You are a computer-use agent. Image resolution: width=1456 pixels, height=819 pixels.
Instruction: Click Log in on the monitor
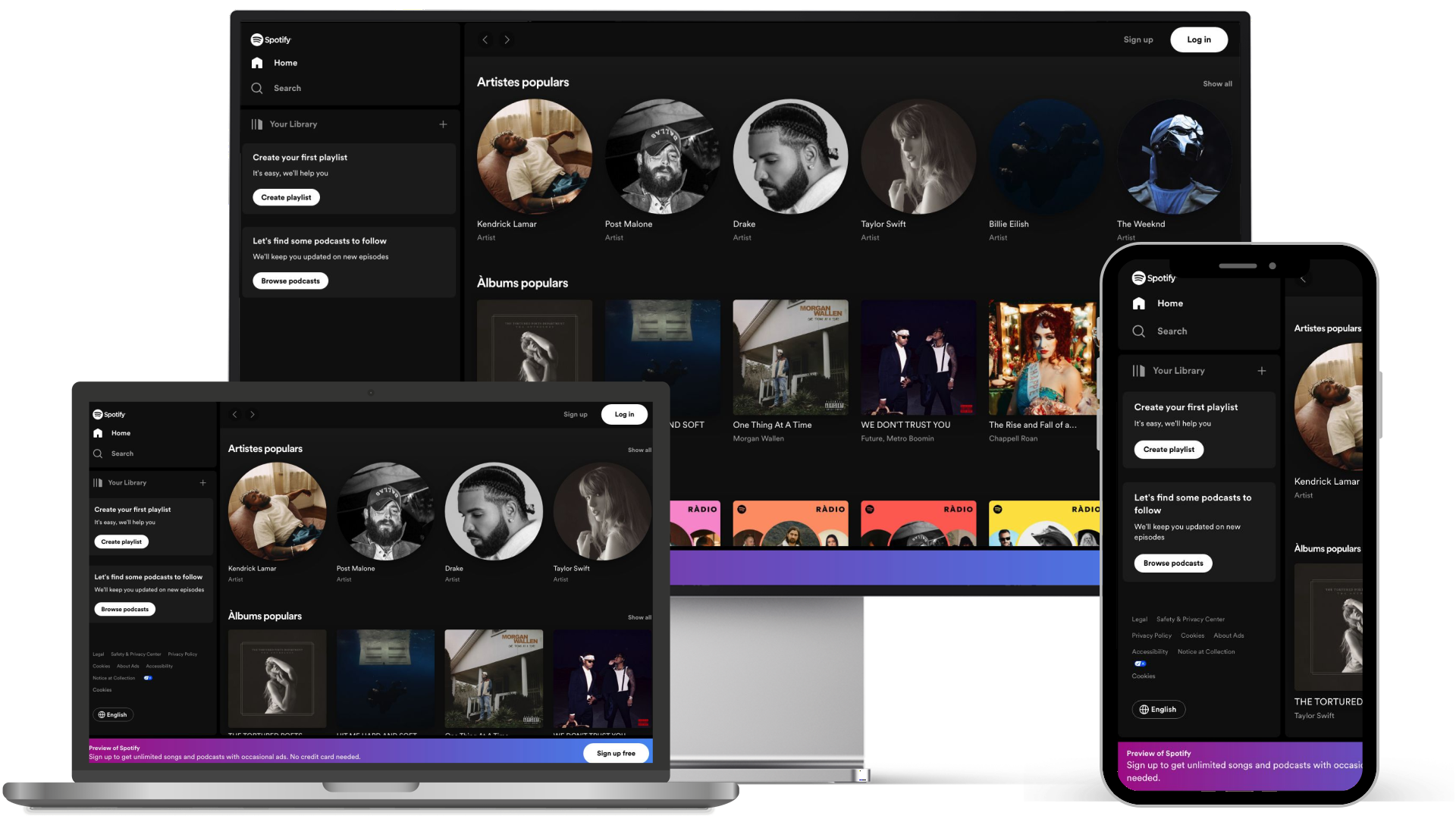pyautogui.click(x=1199, y=39)
